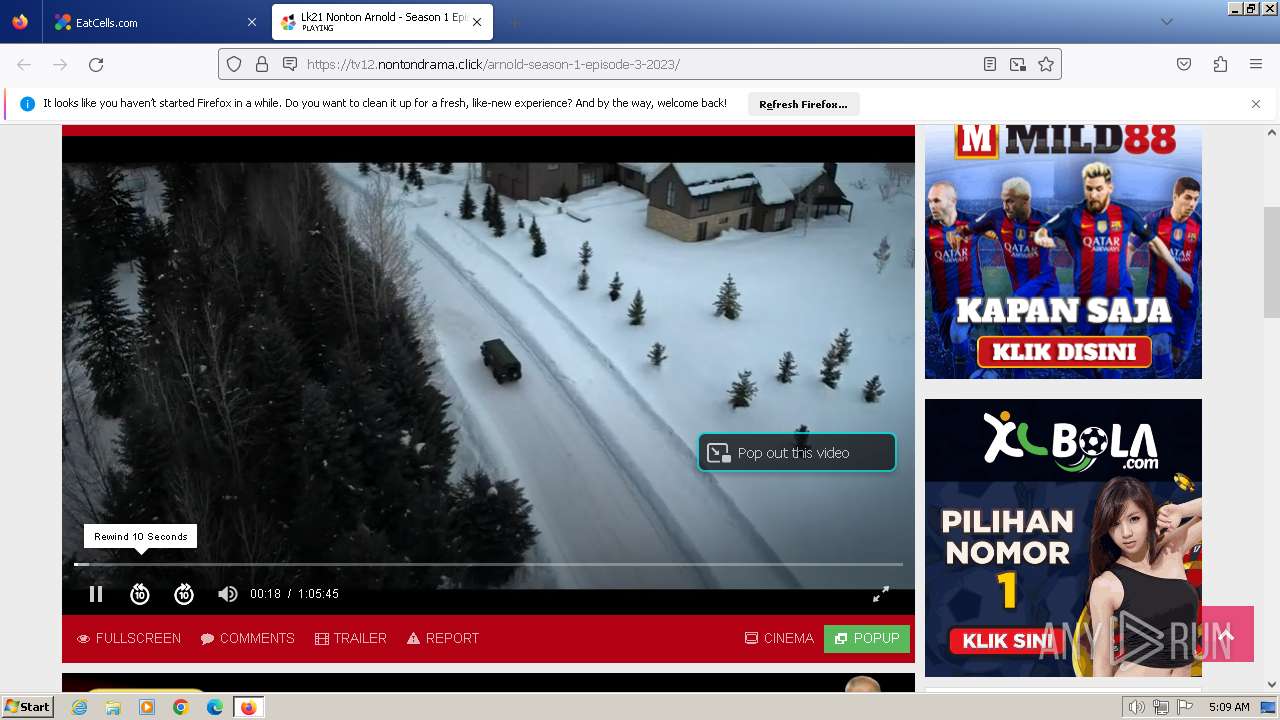This screenshot has height=720, width=1280.
Task: Toggle the player fullscreen arrows icon
Action: click(x=881, y=594)
